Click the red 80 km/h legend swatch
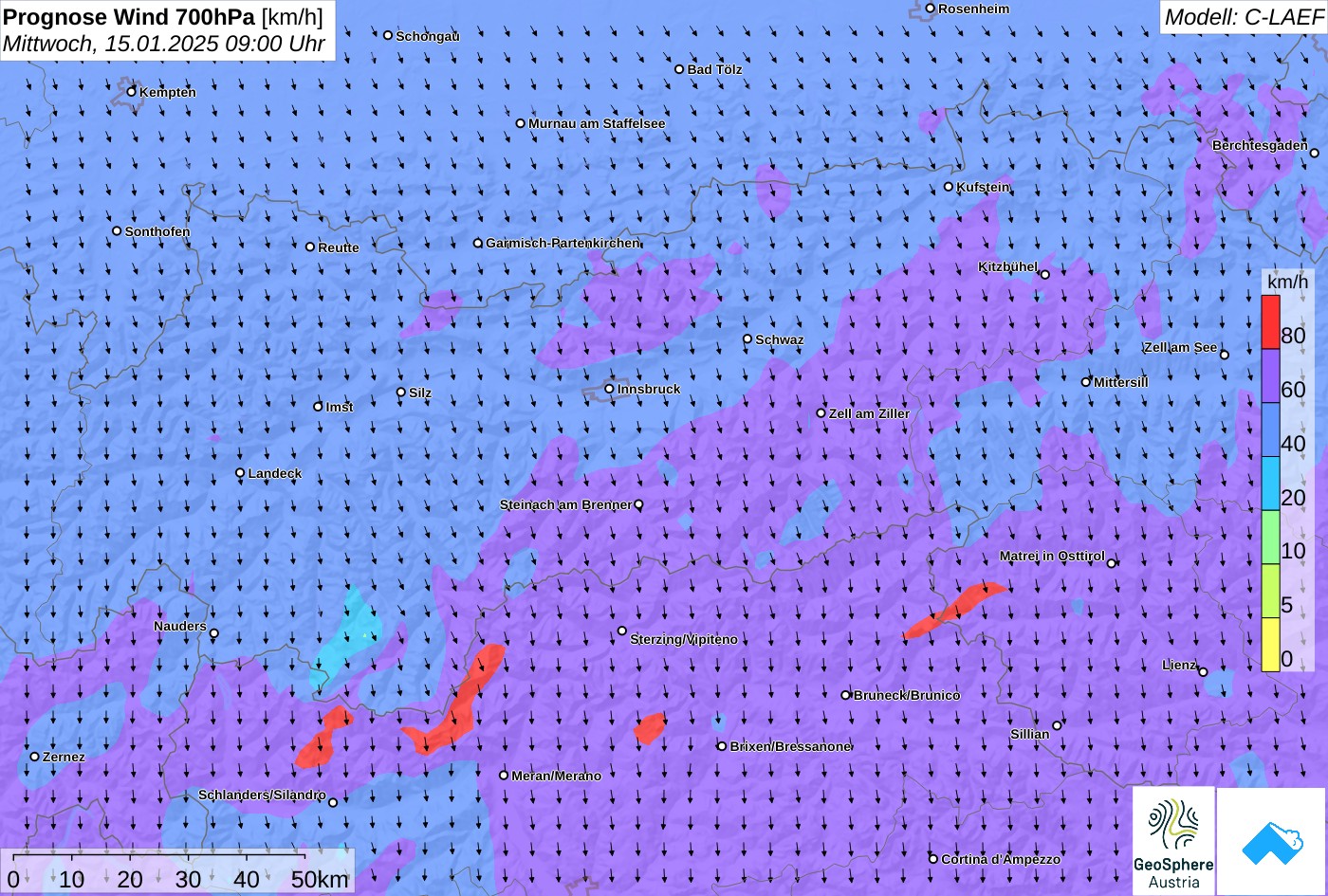This screenshot has height=896, width=1328. [1270, 322]
